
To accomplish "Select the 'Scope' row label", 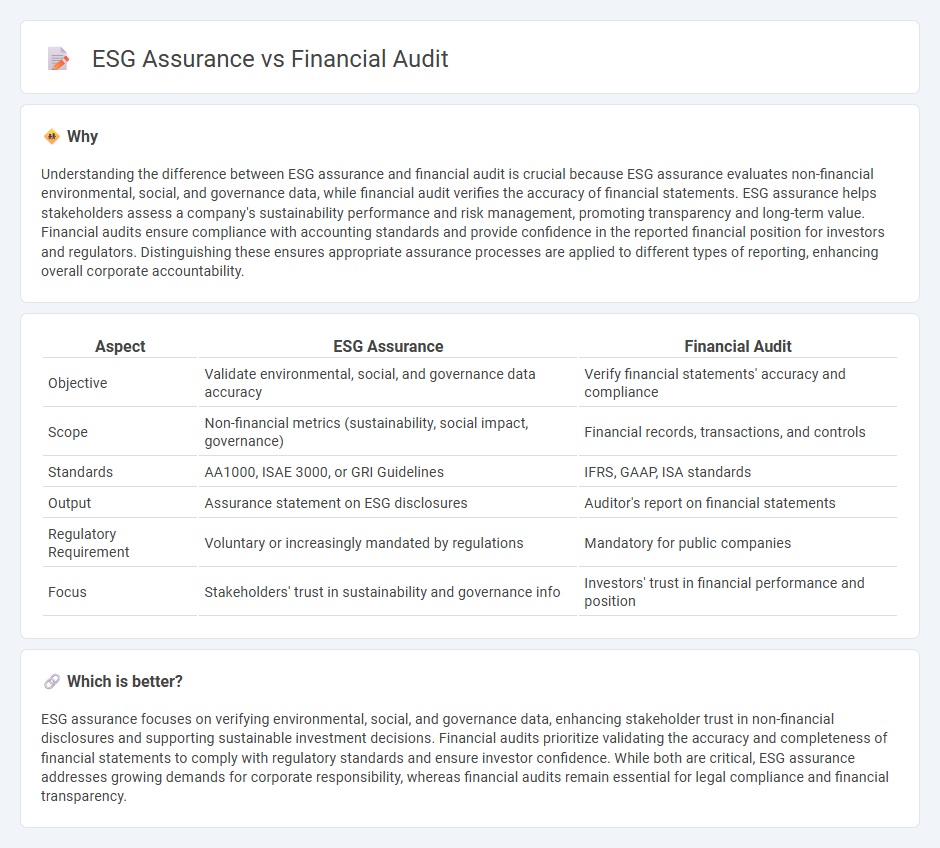I will tap(68, 432).
